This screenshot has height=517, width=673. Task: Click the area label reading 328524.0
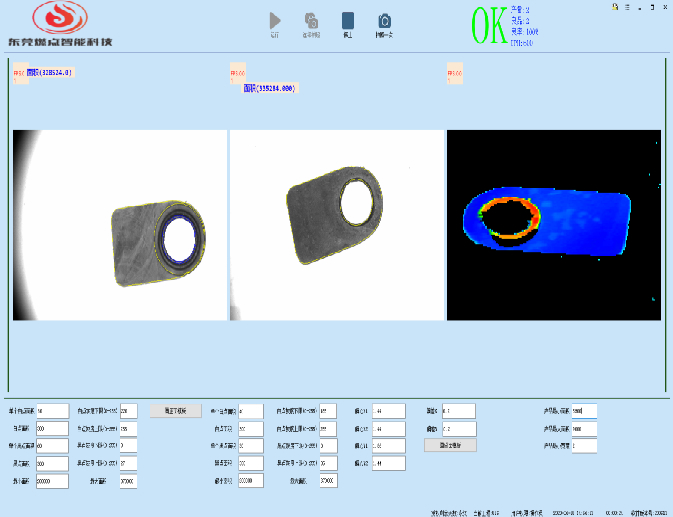(49, 73)
